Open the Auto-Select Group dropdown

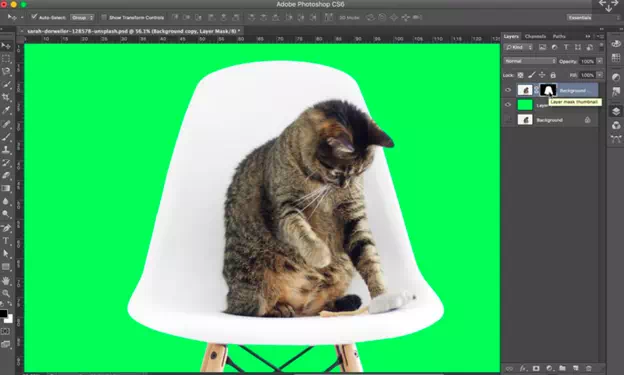coord(82,18)
